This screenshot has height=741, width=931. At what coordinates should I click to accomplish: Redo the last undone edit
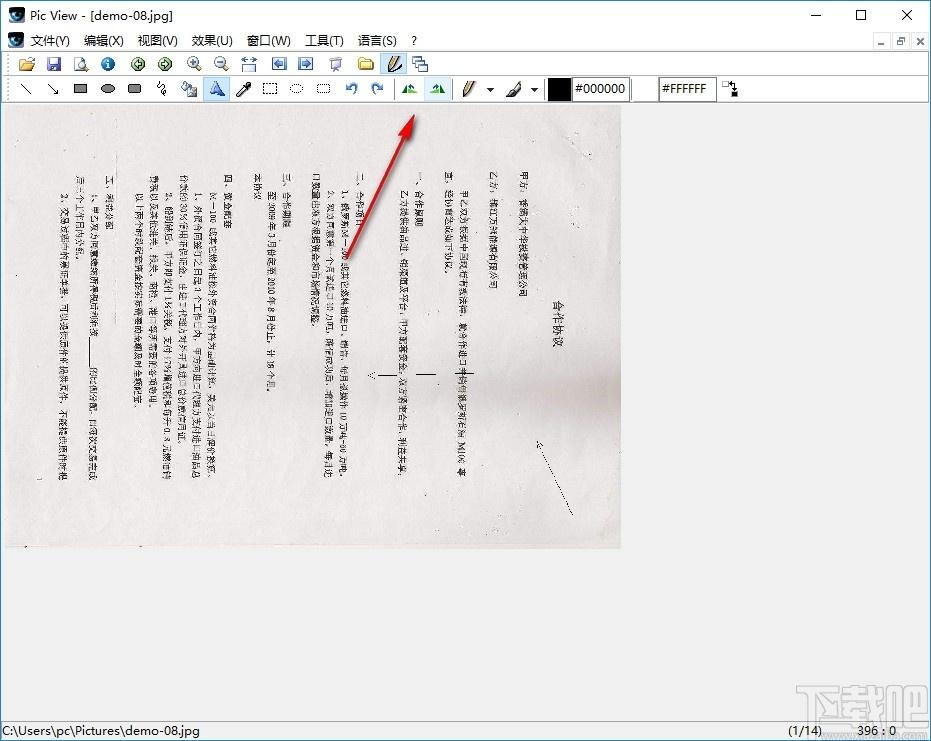pyautogui.click(x=378, y=89)
